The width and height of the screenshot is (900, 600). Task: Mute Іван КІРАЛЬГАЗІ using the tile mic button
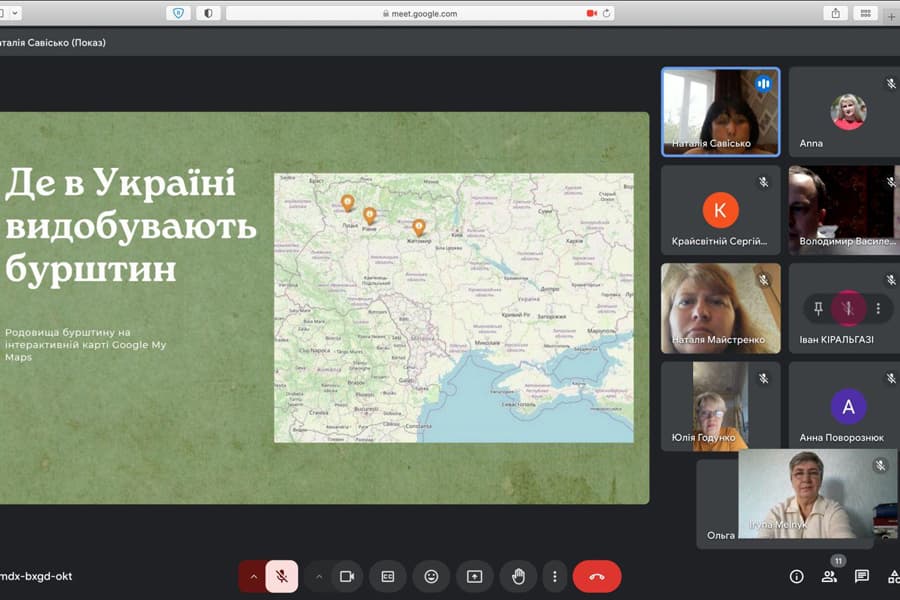tap(848, 308)
